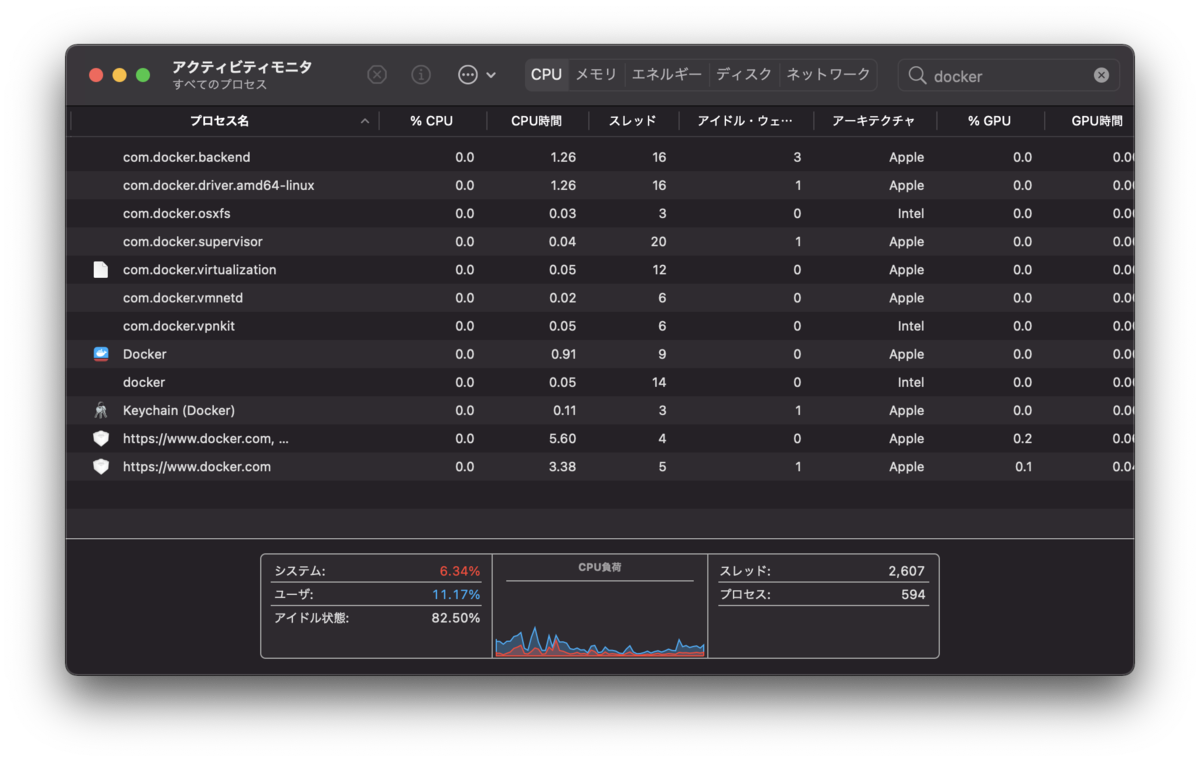Sort by CPU時間 column header

tap(536, 121)
